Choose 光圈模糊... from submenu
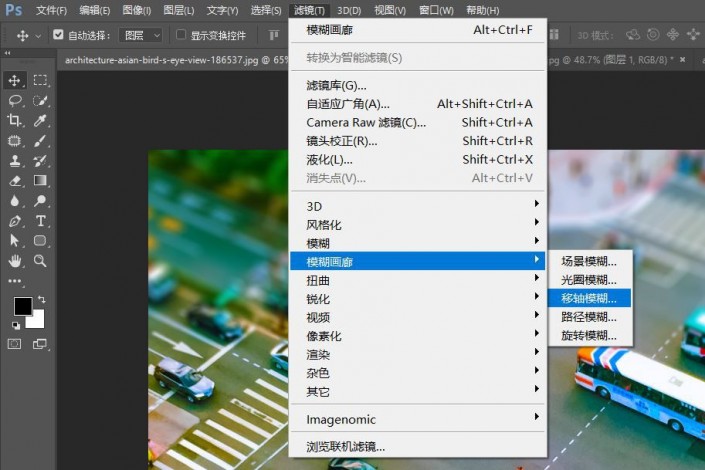The width and height of the screenshot is (705, 470). coord(589,280)
